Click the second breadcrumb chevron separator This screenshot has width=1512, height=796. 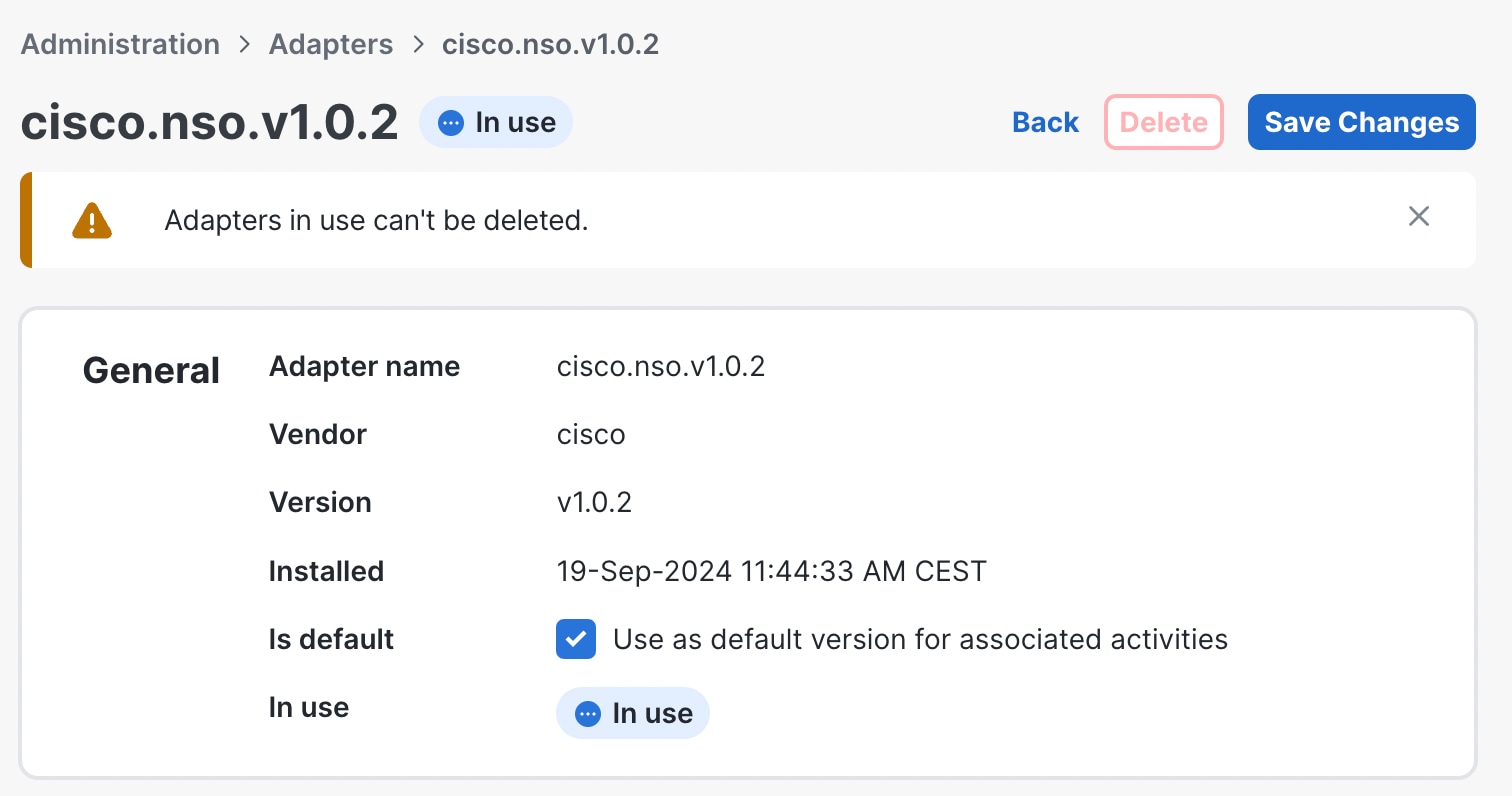pos(418,45)
